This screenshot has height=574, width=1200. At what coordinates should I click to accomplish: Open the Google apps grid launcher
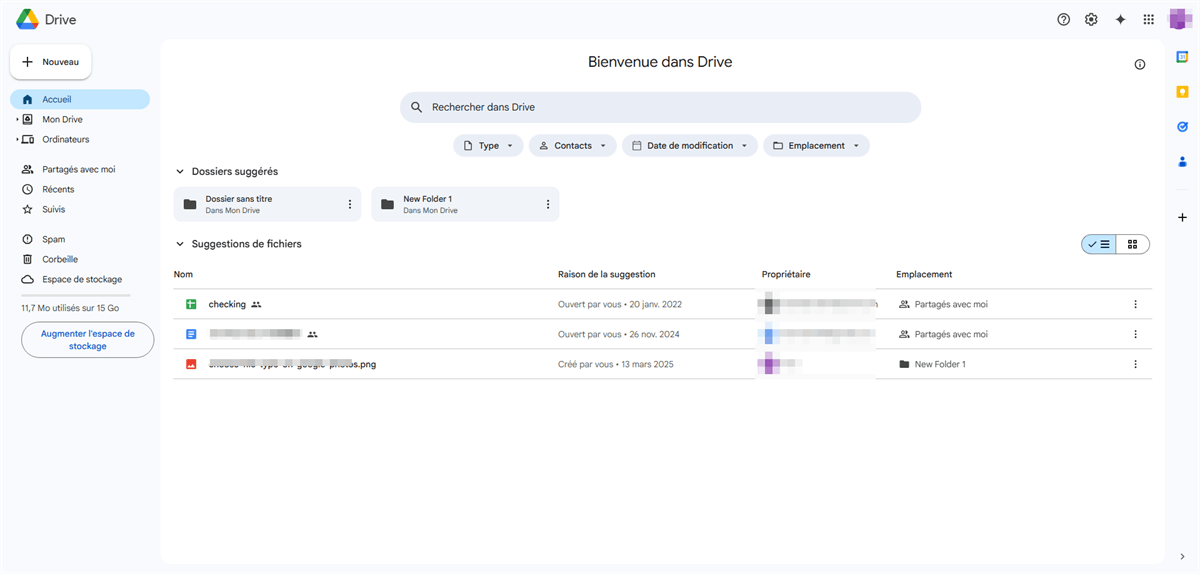click(x=1149, y=20)
